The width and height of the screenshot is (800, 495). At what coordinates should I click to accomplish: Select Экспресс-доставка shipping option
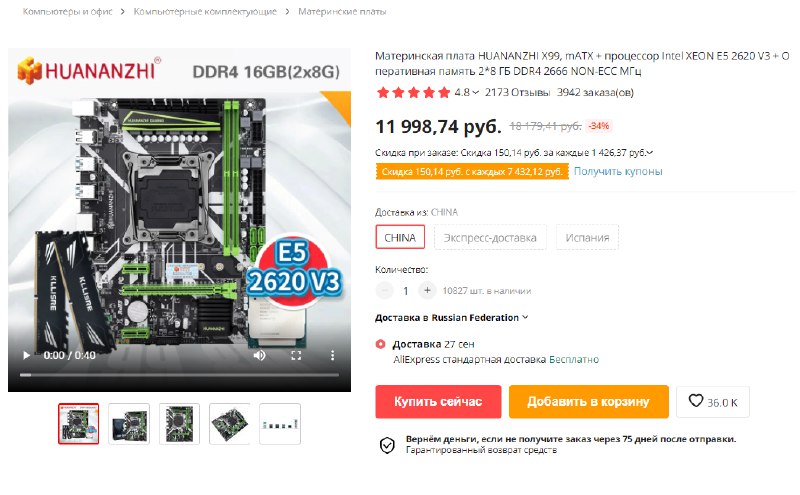(490, 237)
